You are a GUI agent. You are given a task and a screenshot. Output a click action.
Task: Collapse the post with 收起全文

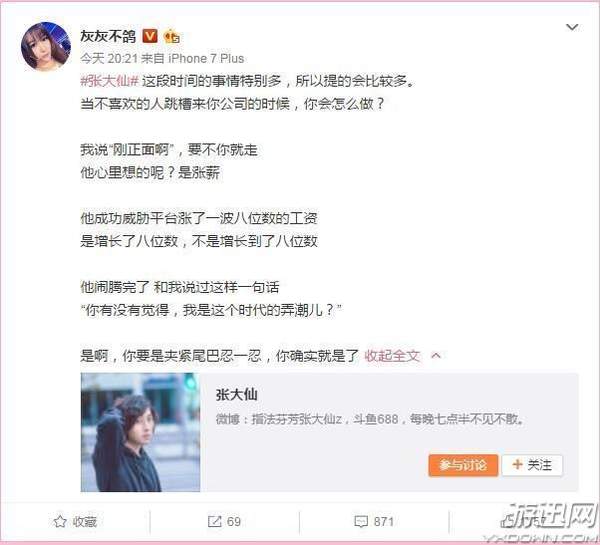[x=392, y=356]
